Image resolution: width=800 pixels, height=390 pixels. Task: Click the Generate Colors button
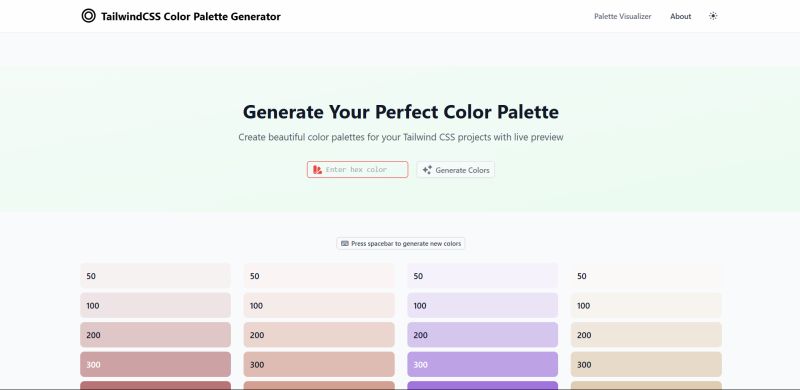coord(456,170)
